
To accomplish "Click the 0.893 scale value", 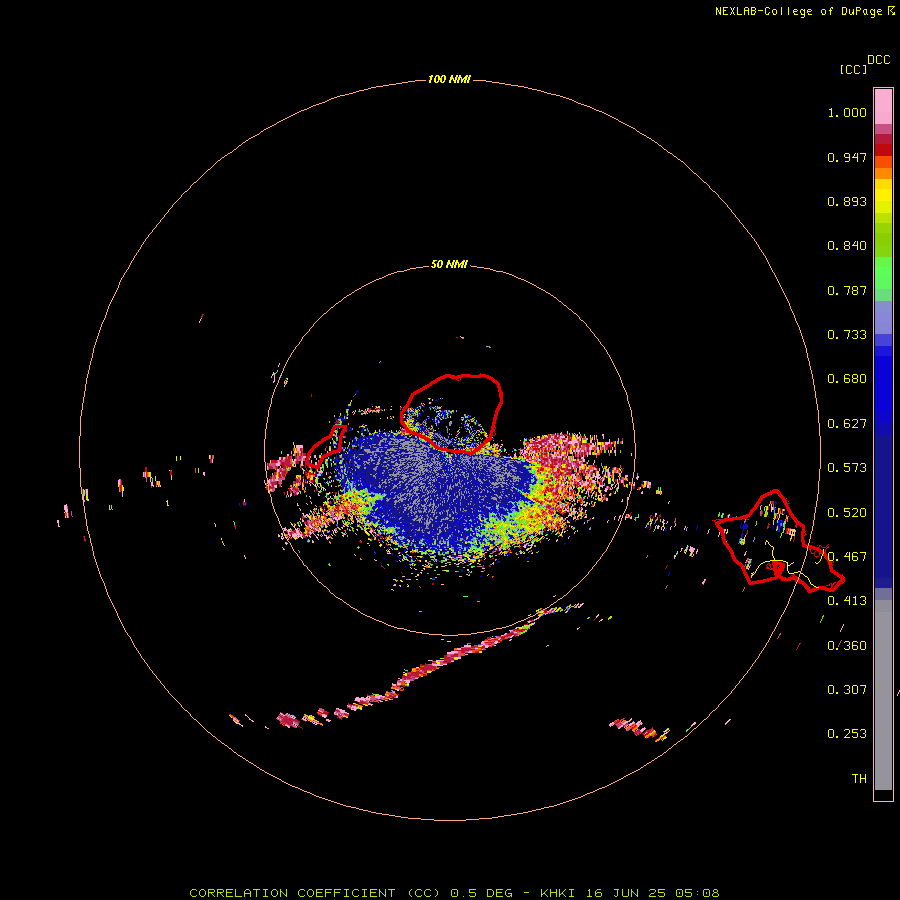I will (x=847, y=201).
